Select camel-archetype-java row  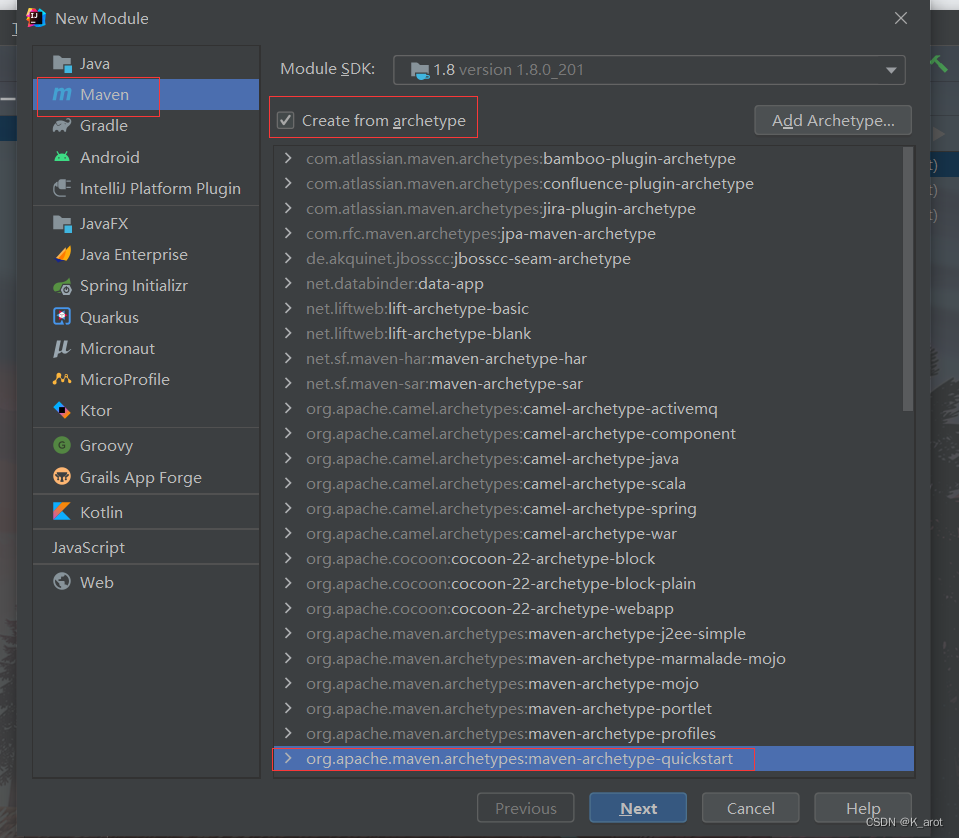pyautogui.click(x=593, y=459)
